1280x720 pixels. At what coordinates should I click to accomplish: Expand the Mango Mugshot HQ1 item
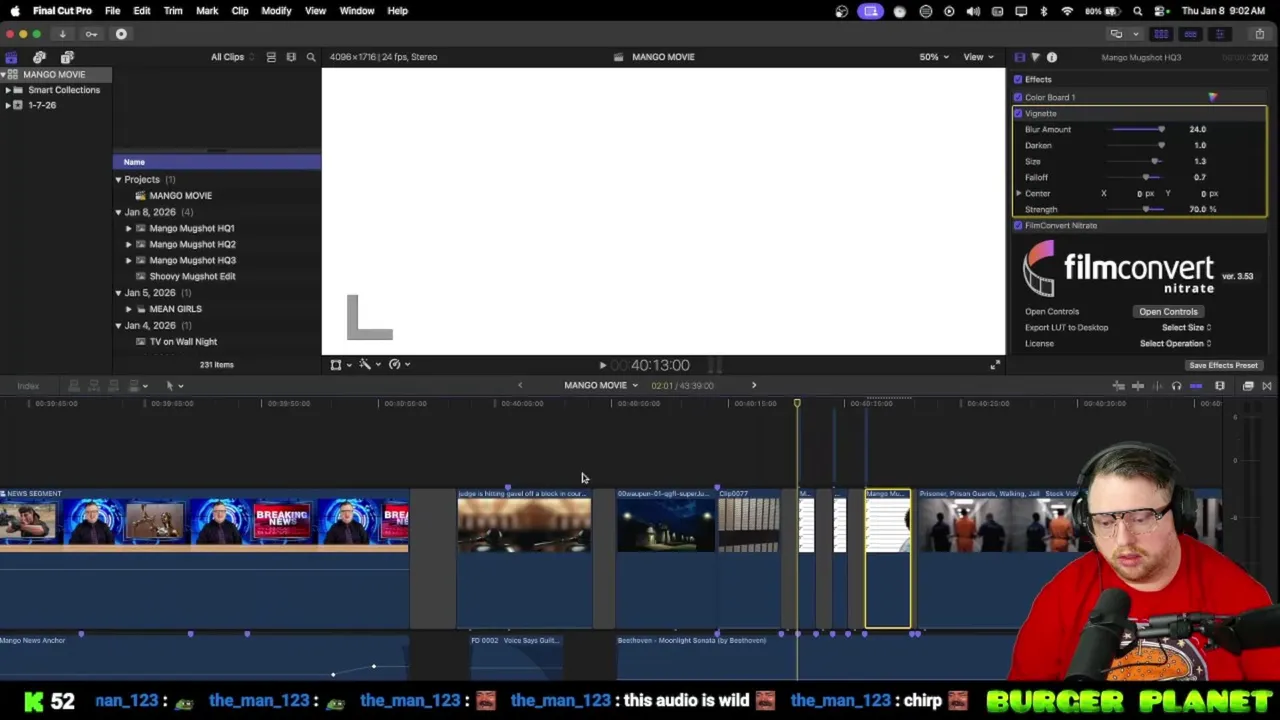128,228
